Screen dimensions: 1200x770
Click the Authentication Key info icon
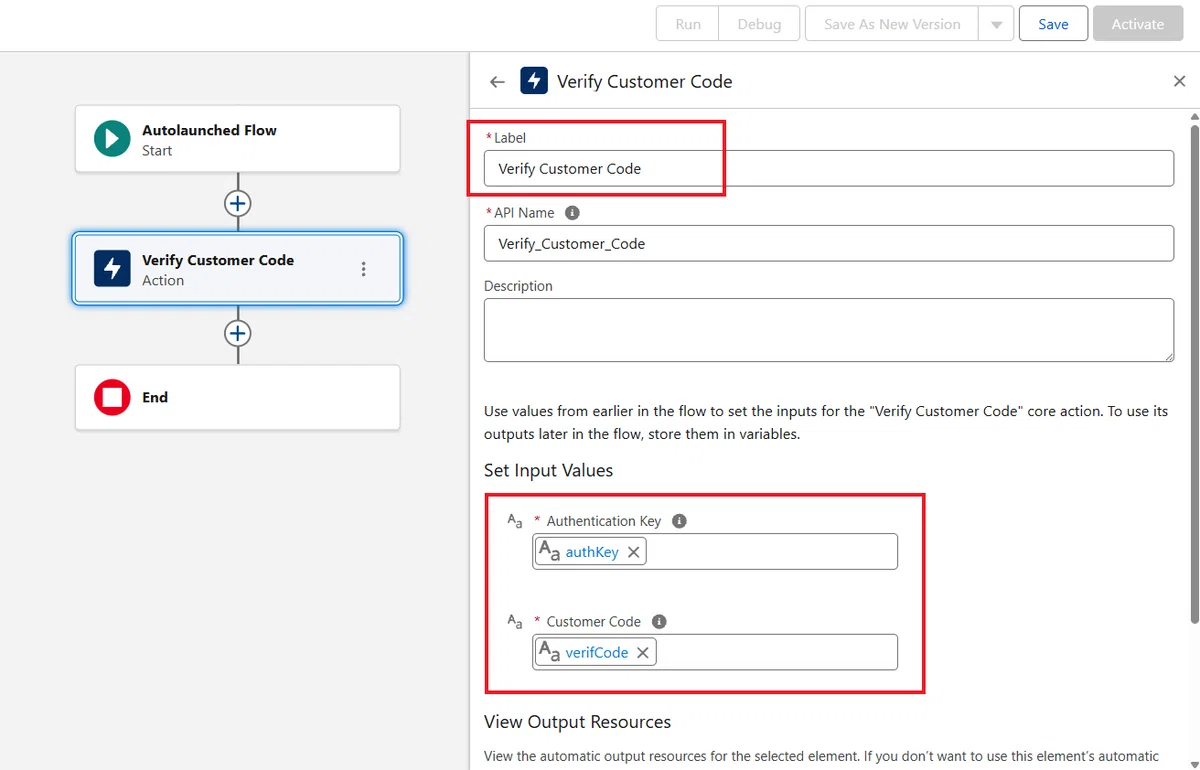679,521
